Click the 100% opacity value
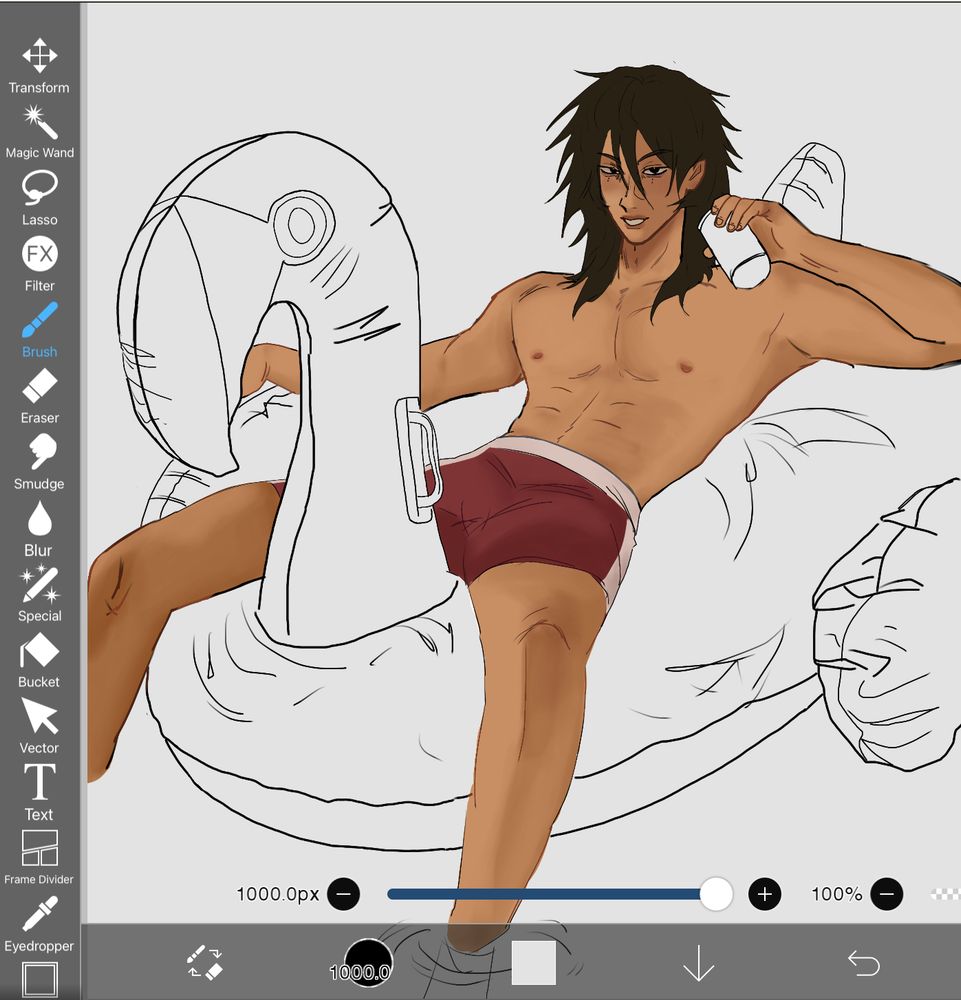Screen dimensions: 961x1000 click(836, 894)
